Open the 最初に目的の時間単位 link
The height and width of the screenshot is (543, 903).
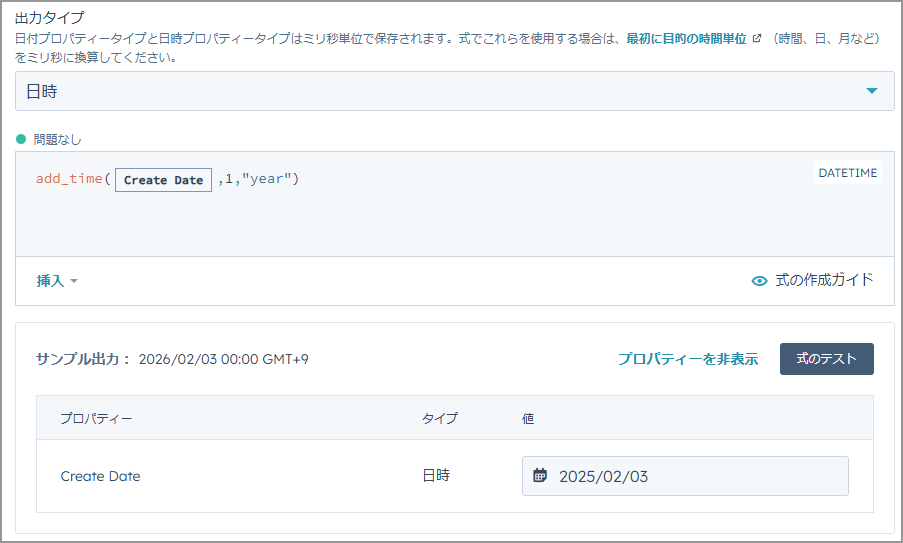[x=686, y=39]
